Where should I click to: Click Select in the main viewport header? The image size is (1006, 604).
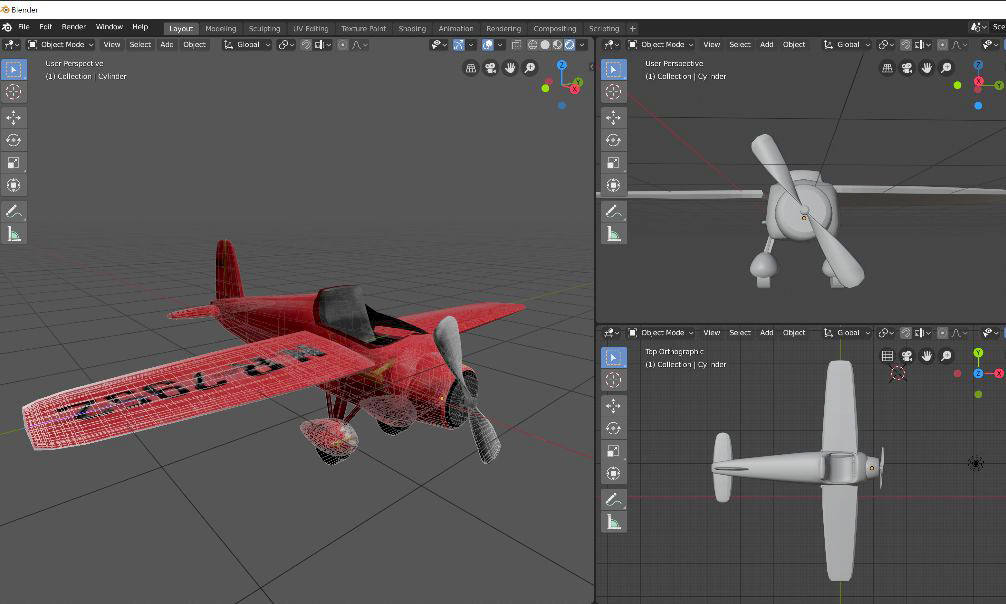click(x=139, y=44)
